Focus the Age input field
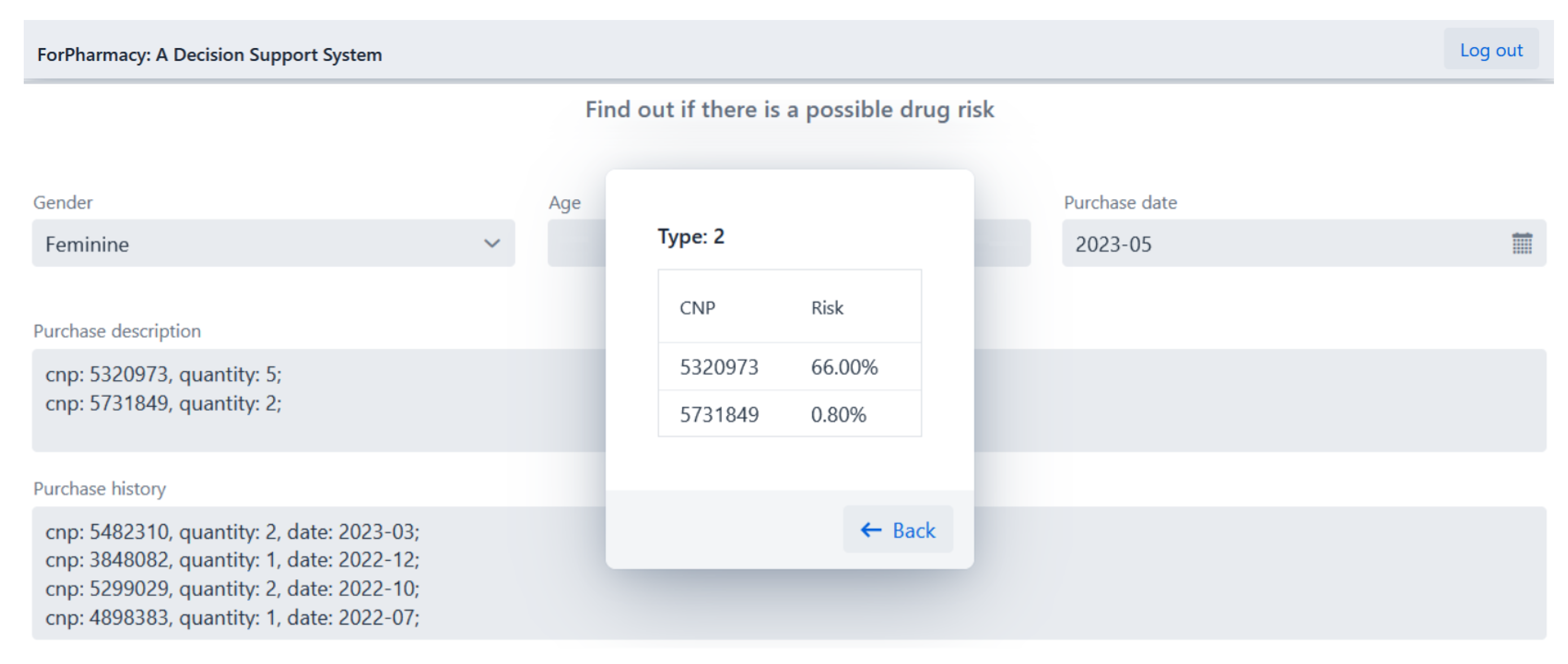Viewport: 1568px width, 664px height. pos(575,243)
